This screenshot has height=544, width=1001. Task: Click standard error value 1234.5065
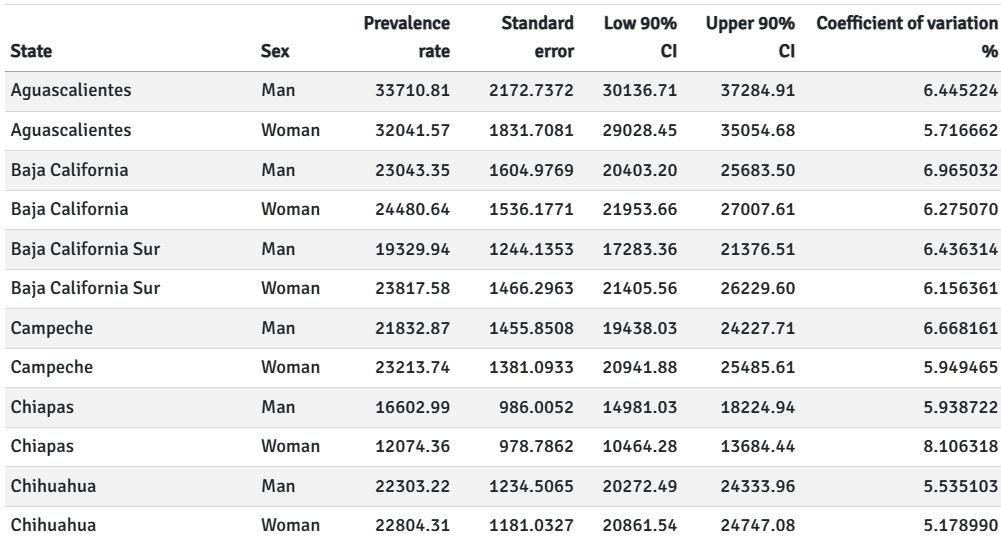[x=531, y=486]
